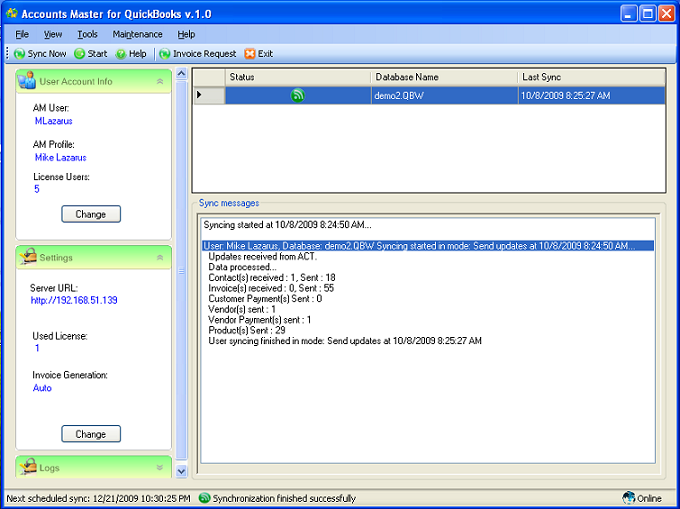
Task: Open the Maintenance menu
Action: [137, 34]
